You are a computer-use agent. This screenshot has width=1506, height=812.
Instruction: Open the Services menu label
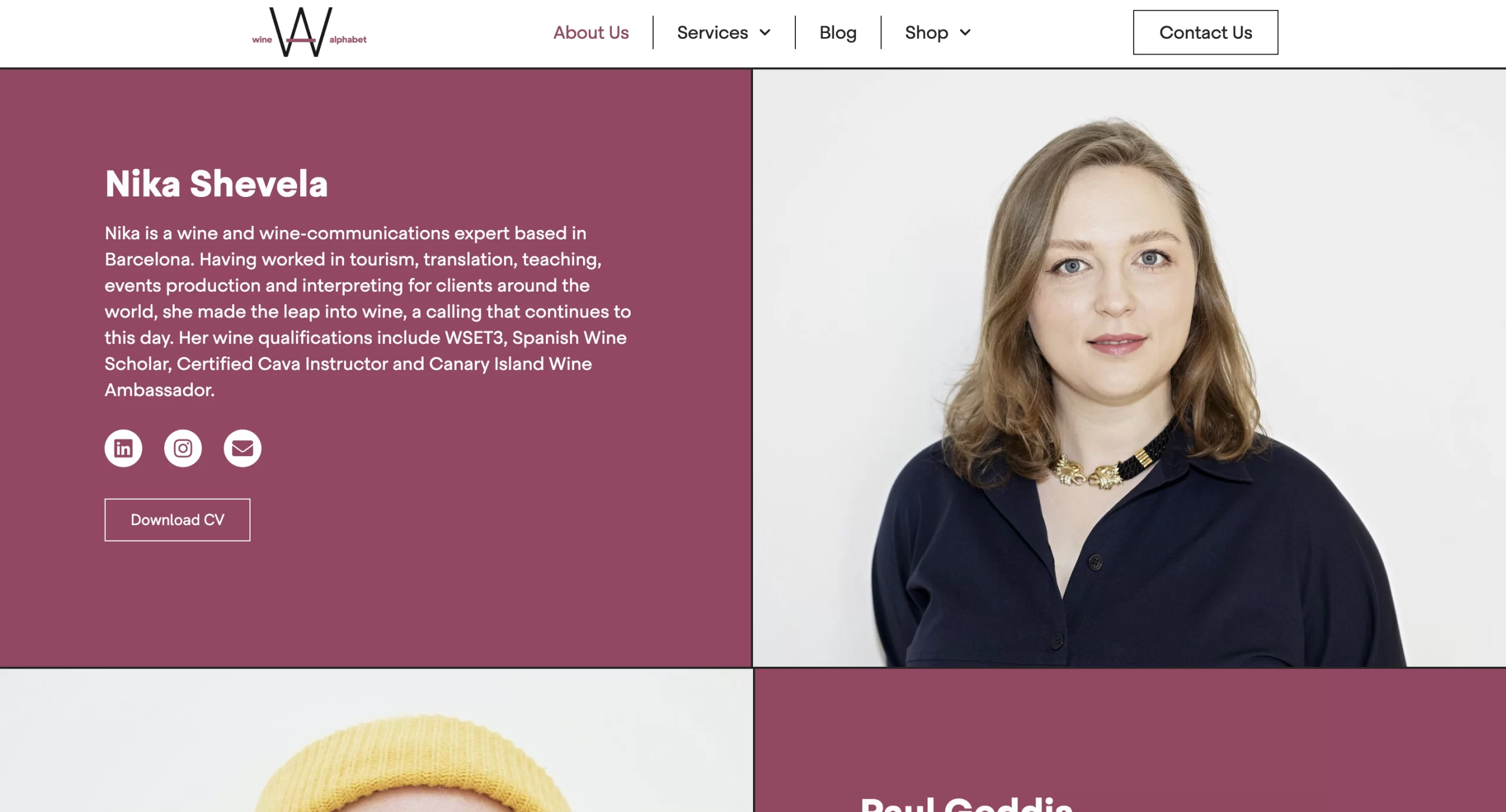(x=712, y=32)
